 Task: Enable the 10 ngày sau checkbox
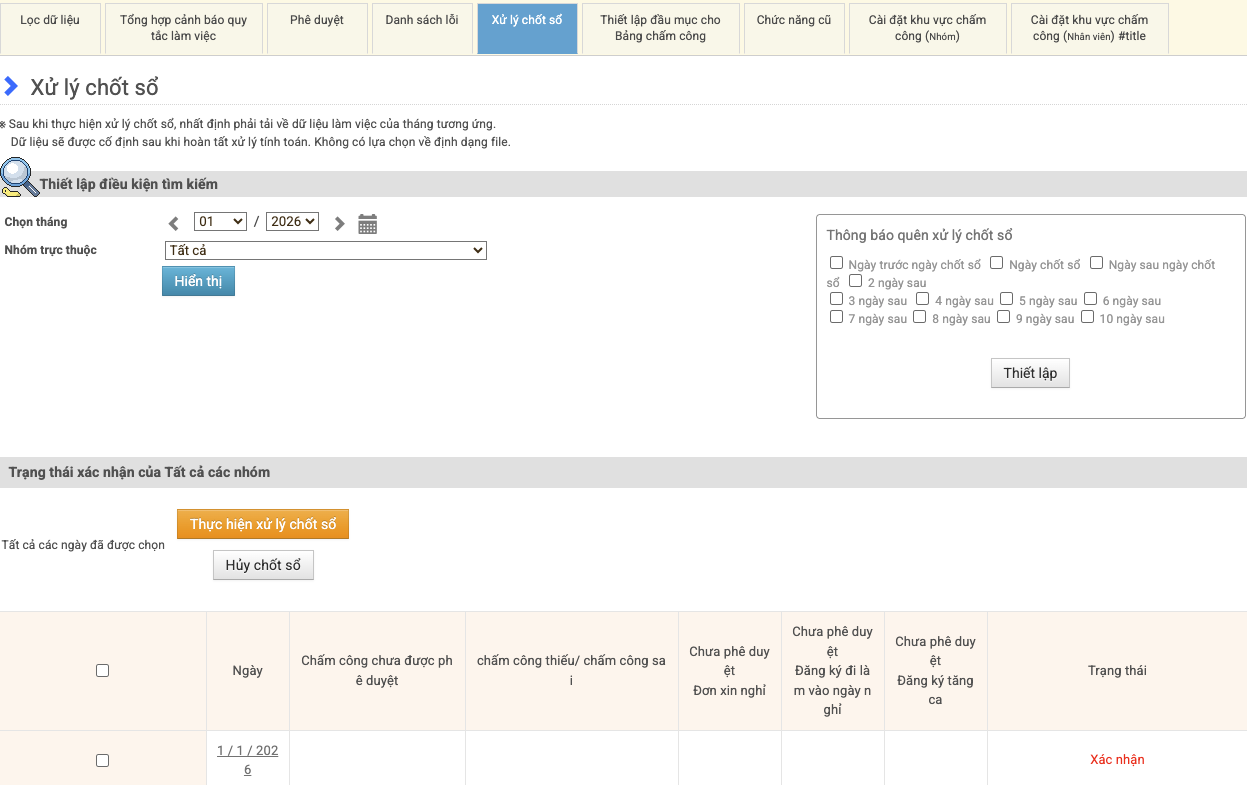click(x=1088, y=317)
